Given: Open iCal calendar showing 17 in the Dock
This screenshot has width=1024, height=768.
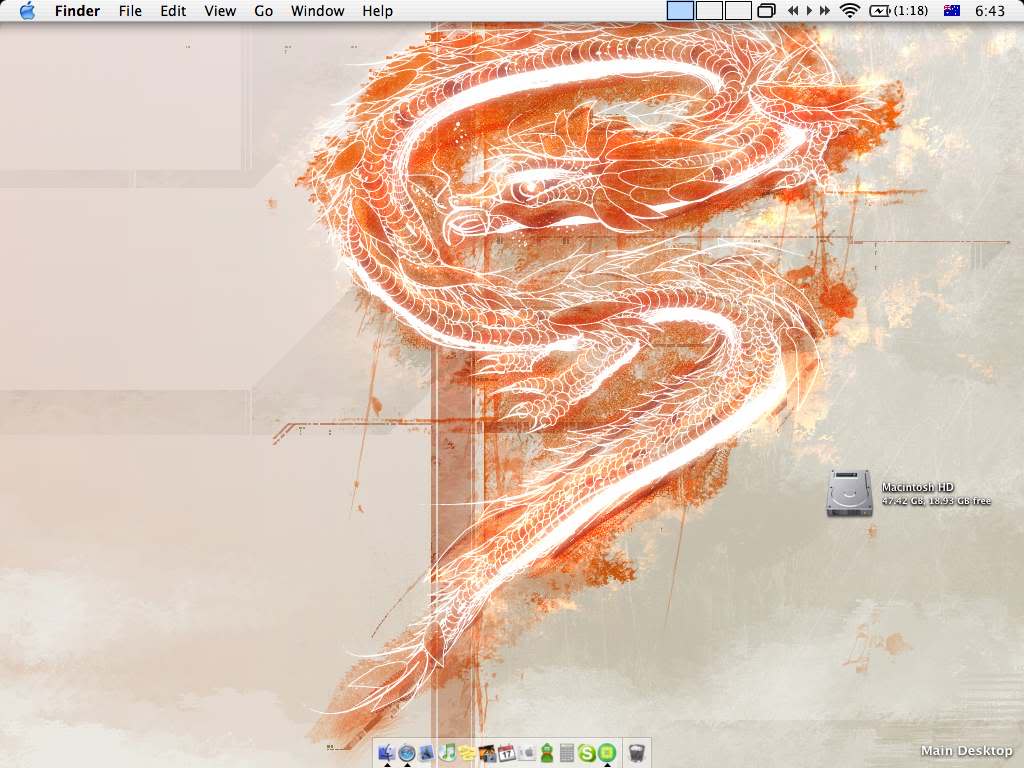Looking at the screenshot, I should (507, 753).
